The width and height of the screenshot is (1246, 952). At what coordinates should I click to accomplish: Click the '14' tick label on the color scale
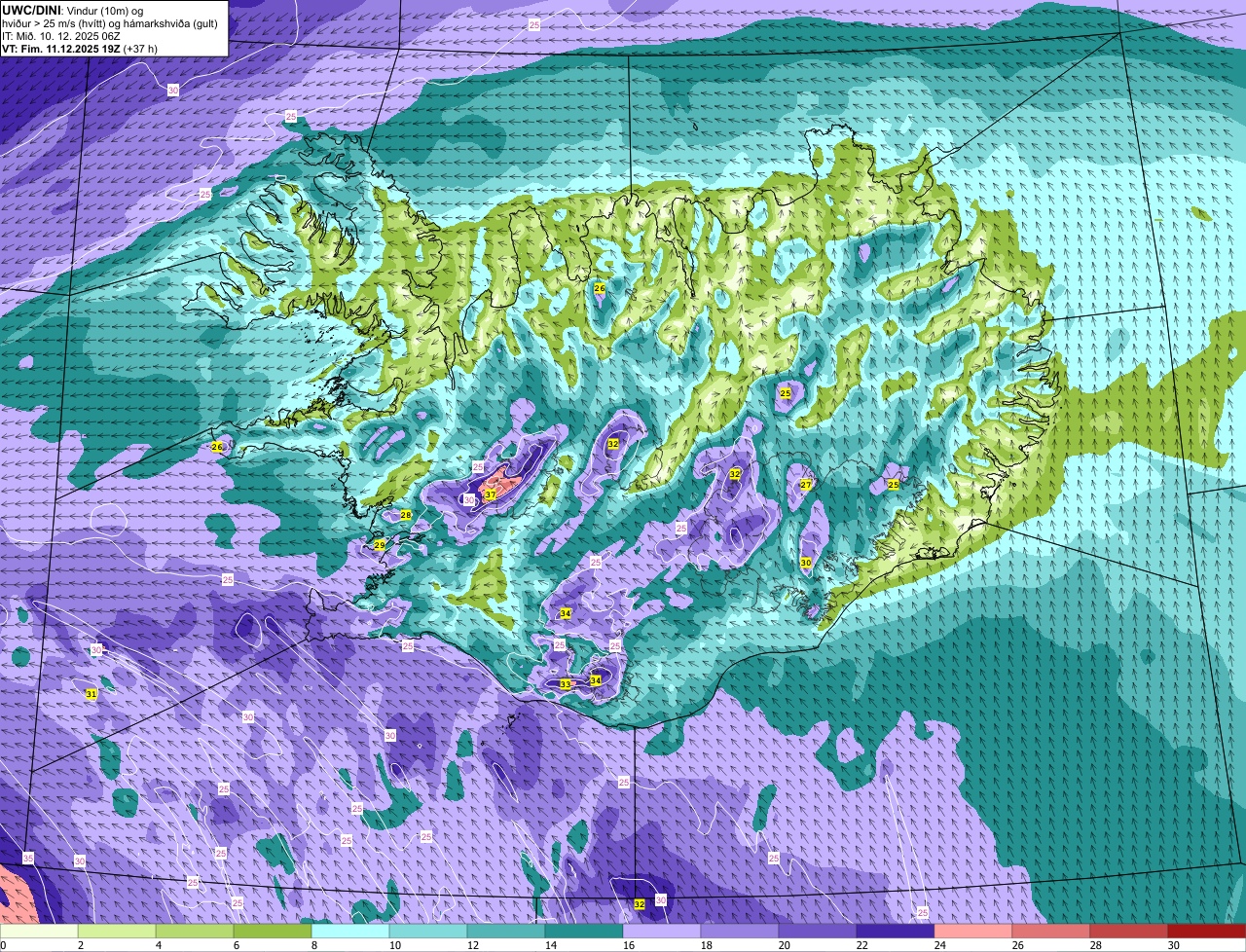pyautogui.click(x=551, y=945)
